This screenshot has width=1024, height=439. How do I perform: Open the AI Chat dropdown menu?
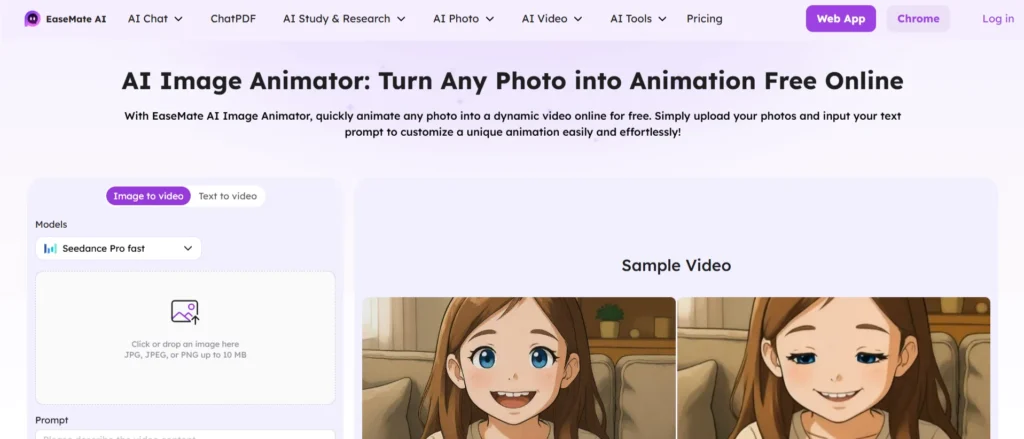coord(155,19)
